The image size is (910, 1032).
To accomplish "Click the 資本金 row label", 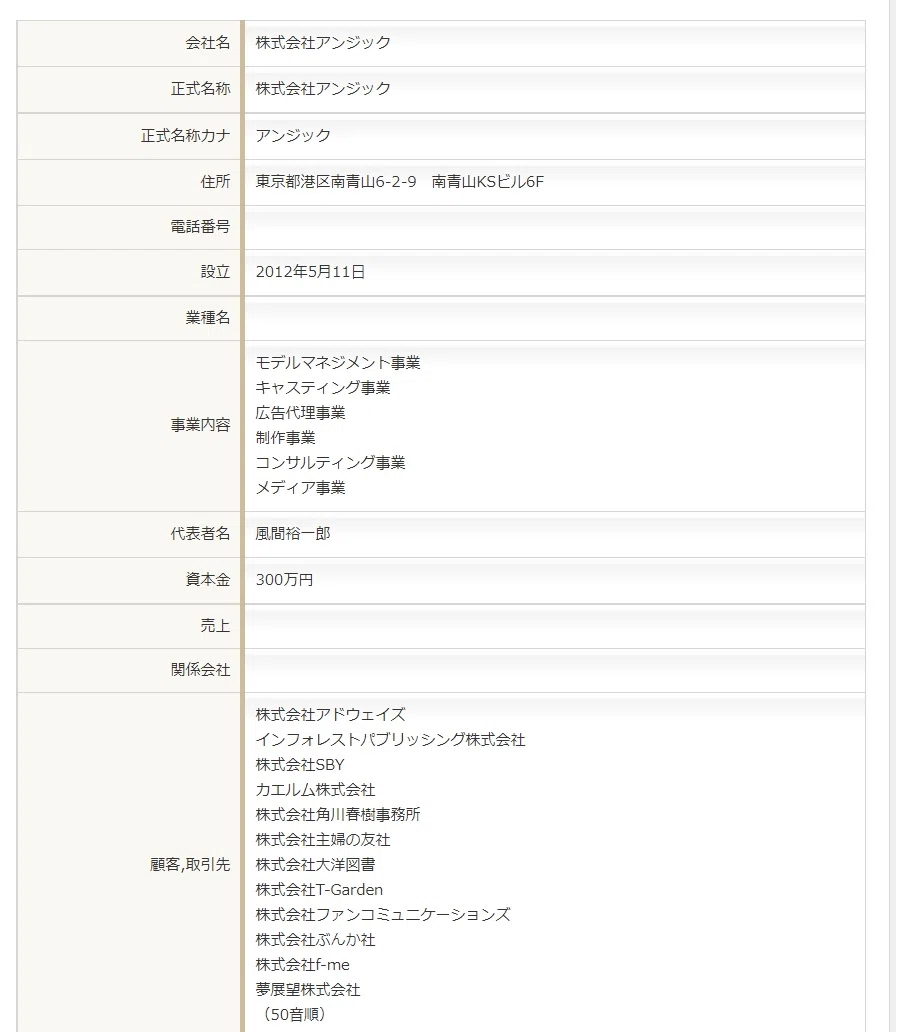I will click(x=208, y=580).
